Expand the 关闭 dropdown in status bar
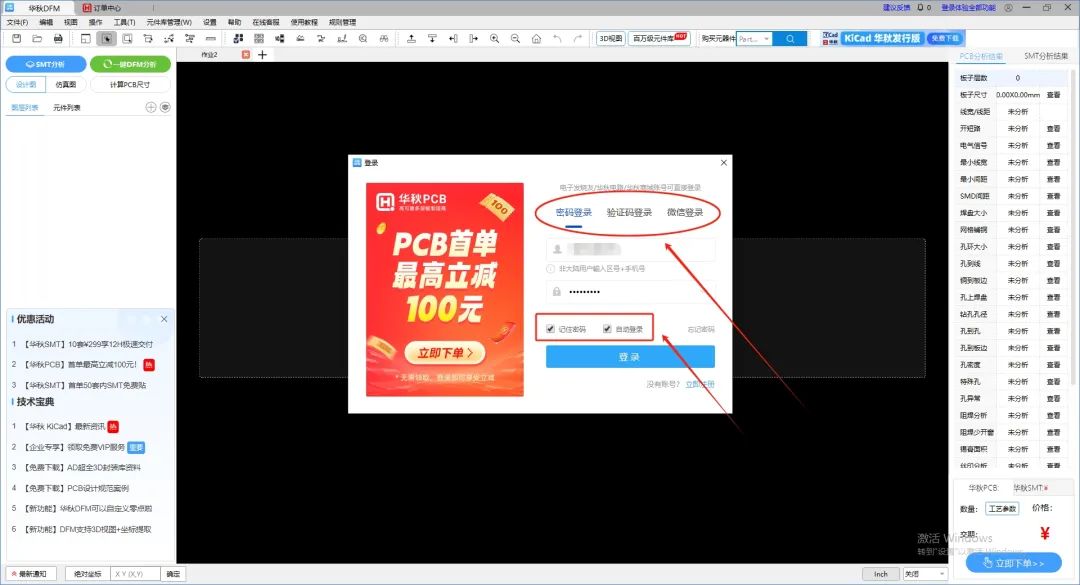Screen dimensions: 1080x585 (x=924, y=574)
